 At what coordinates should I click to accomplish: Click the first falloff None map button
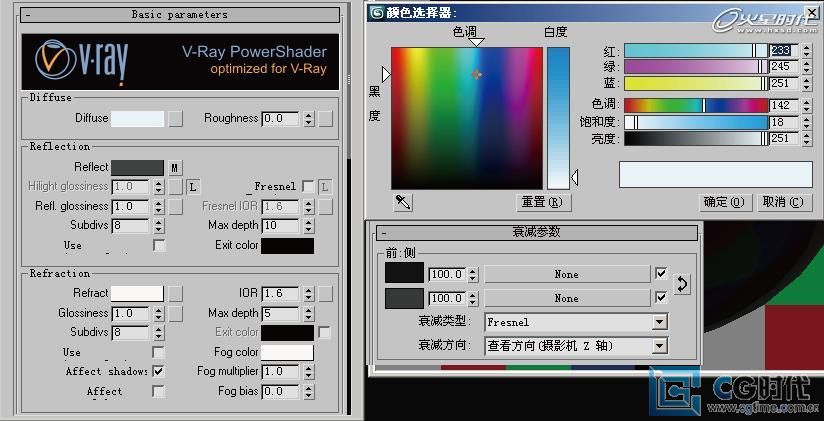coord(566,274)
